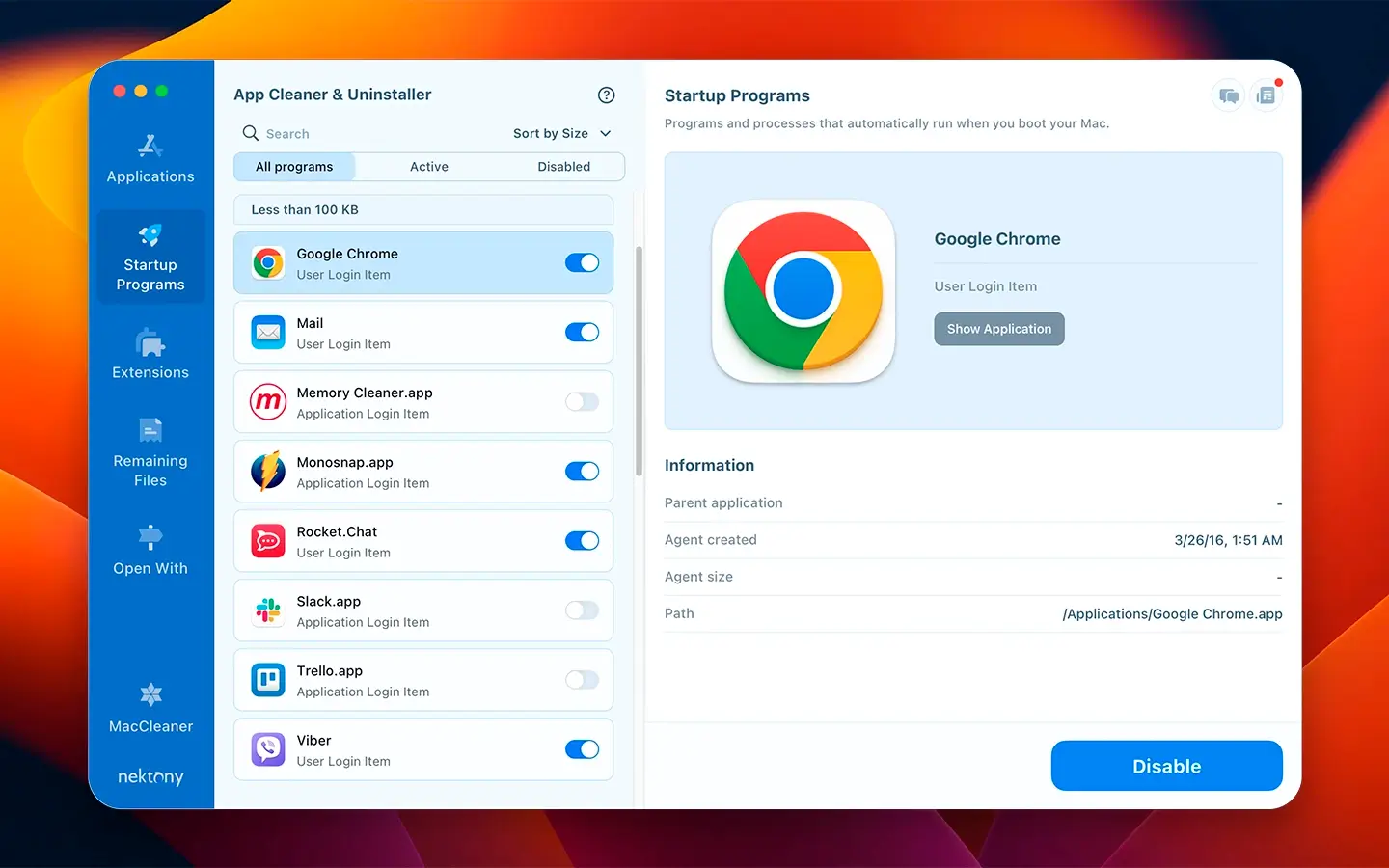The image size is (1389, 868).
Task: Disable the Google Chrome login item toggle
Action: (582, 262)
